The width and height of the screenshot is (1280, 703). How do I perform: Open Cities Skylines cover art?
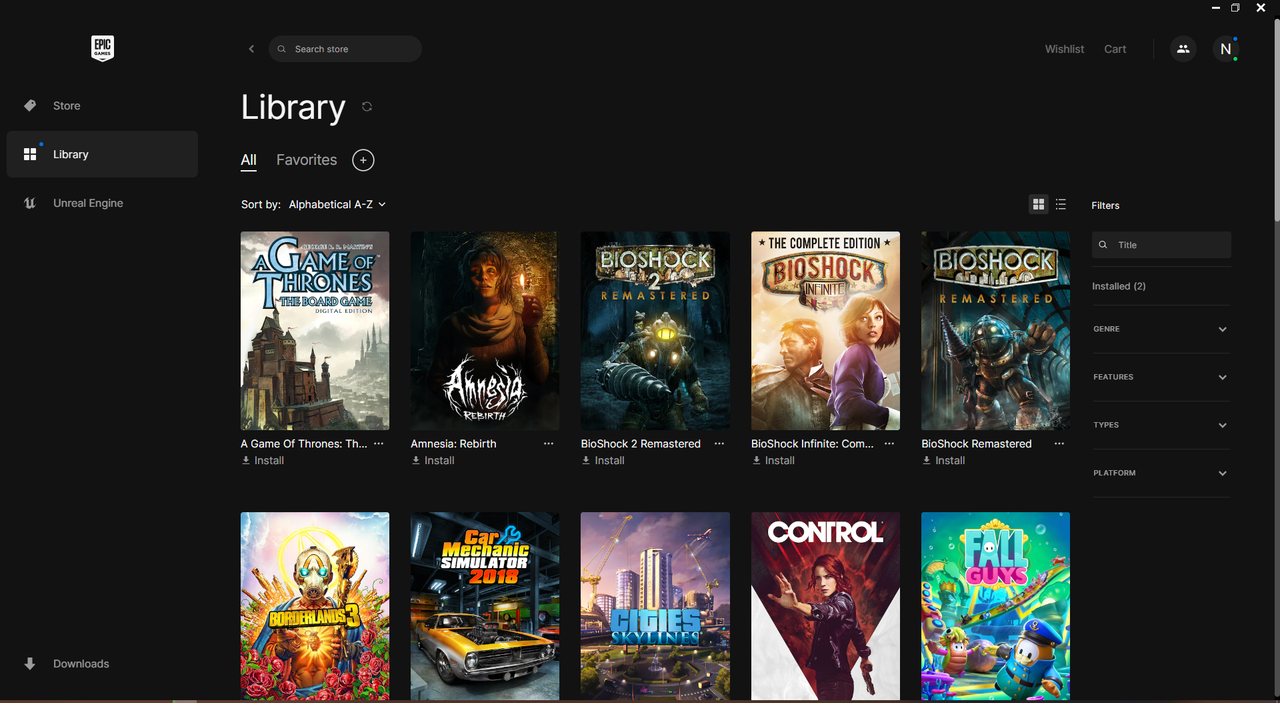pos(655,606)
